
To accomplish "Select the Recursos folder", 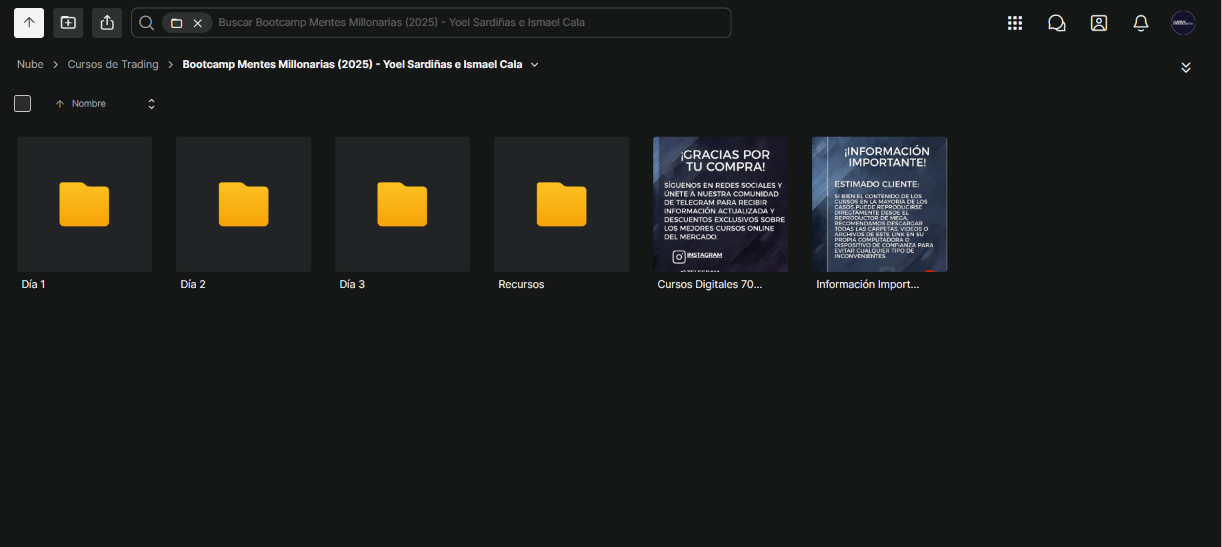I will [x=561, y=204].
